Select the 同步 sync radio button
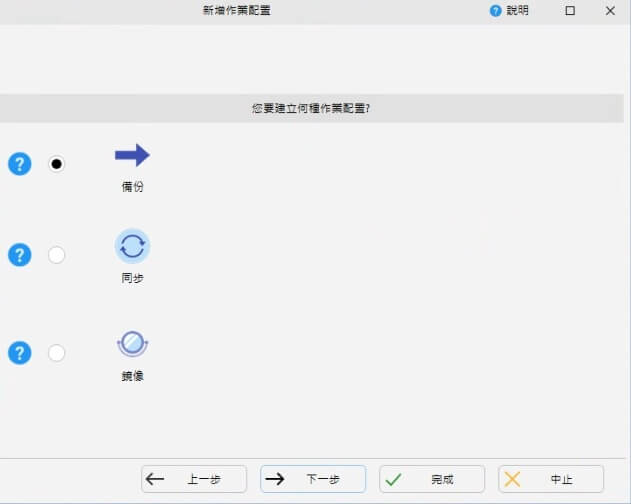 click(x=57, y=255)
